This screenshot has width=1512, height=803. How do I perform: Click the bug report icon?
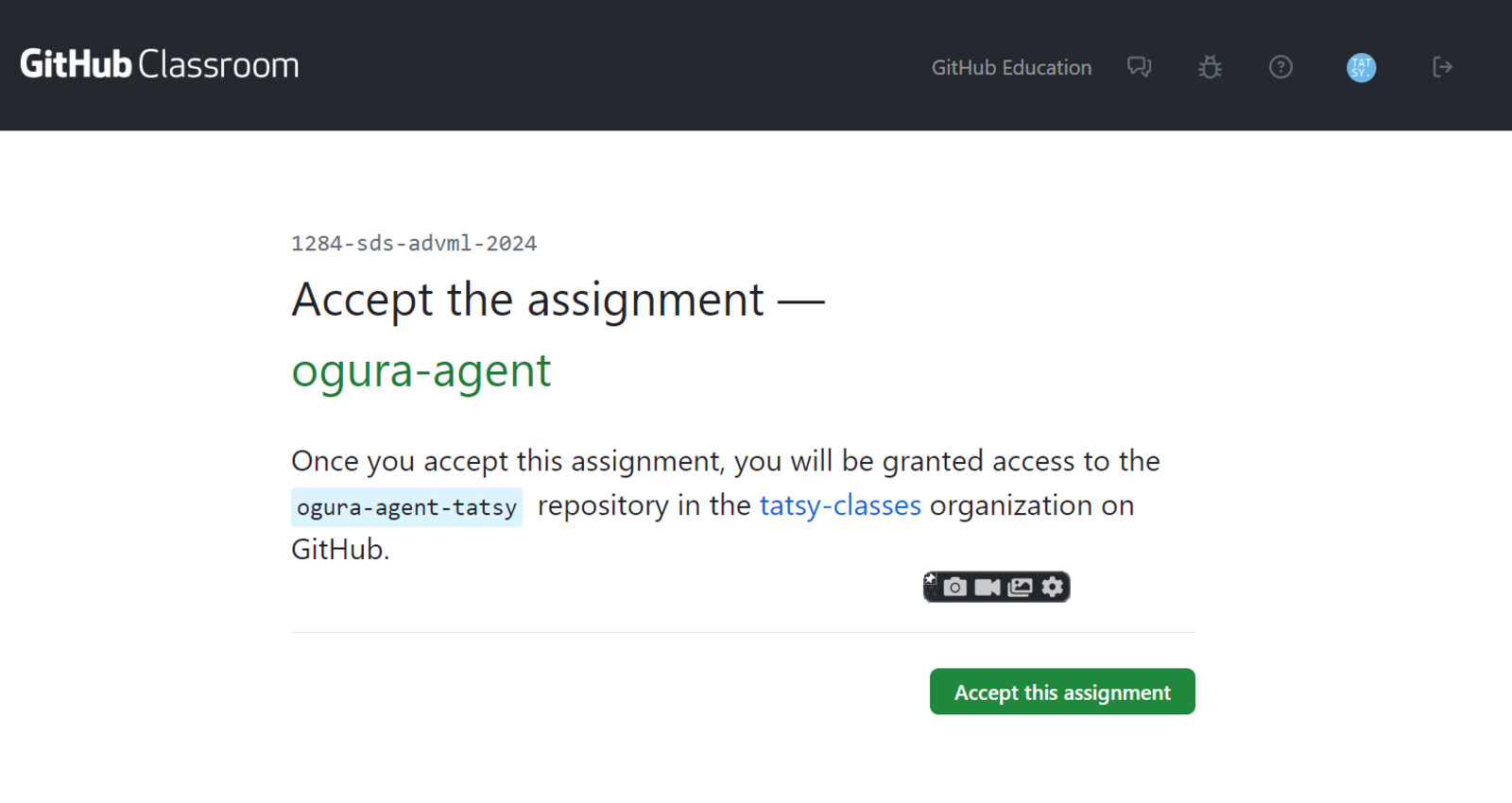pos(1210,67)
